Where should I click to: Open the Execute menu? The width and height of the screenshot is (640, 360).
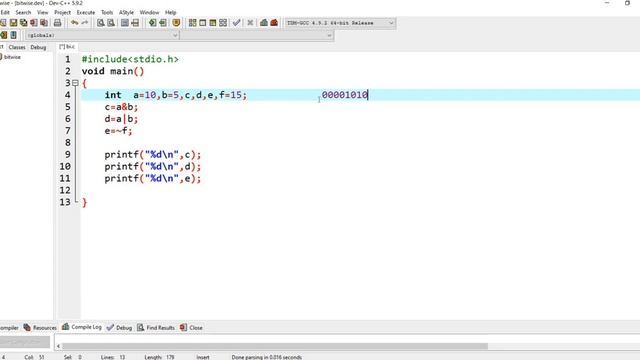tap(86, 12)
